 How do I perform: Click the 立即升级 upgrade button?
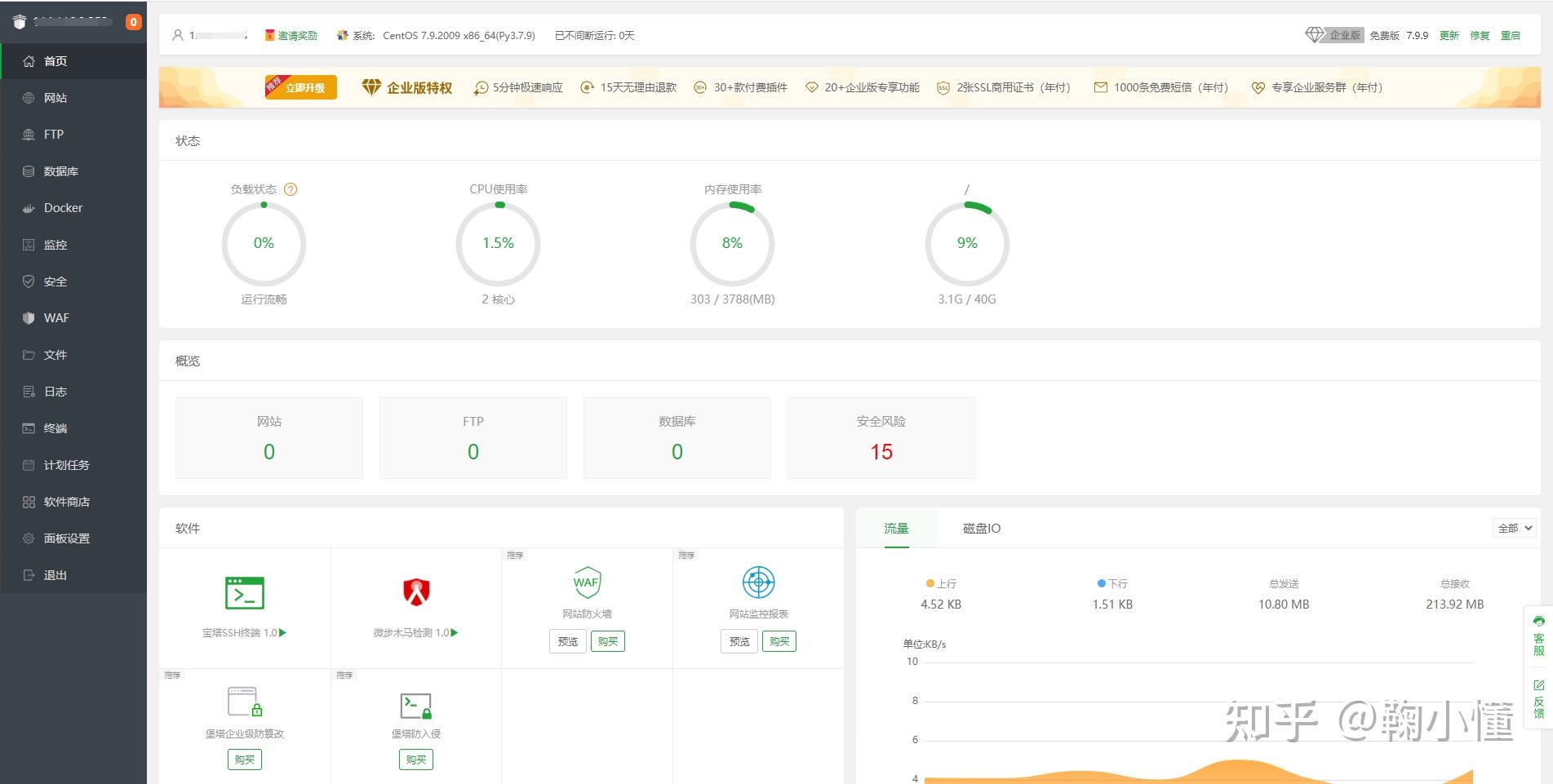pyautogui.click(x=300, y=86)
